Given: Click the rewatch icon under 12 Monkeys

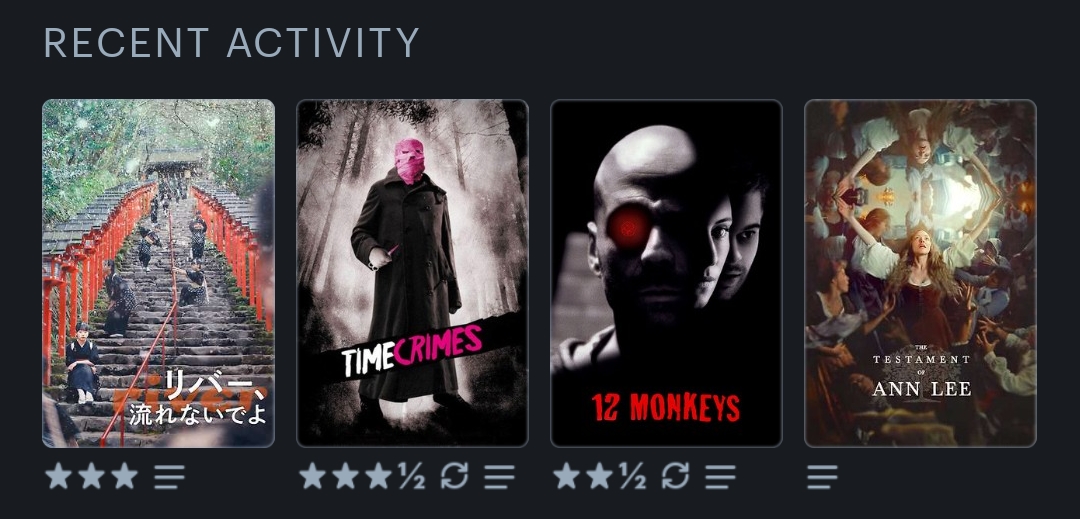Looking at the screenshot, I should (x=676, y=476).
